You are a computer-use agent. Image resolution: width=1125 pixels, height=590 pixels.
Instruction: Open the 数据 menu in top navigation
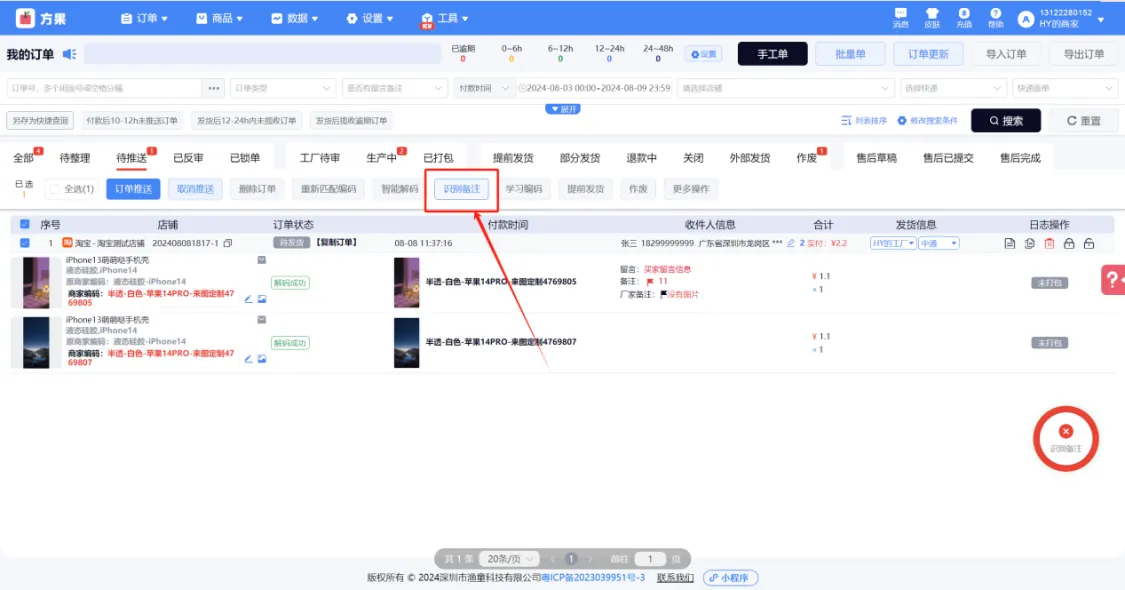point(294,18)
